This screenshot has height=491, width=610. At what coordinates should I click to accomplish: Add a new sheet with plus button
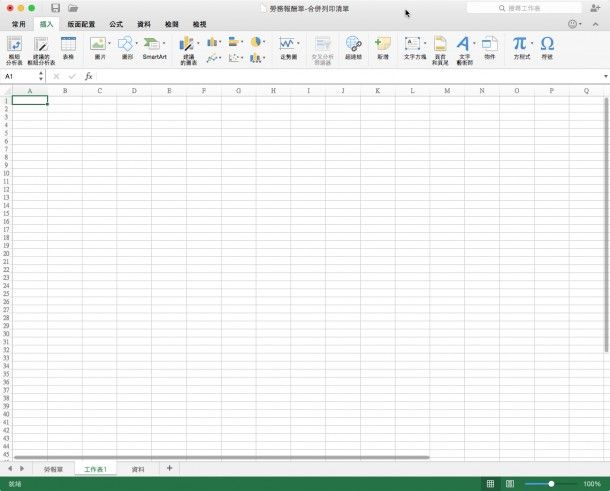(169, 468)
